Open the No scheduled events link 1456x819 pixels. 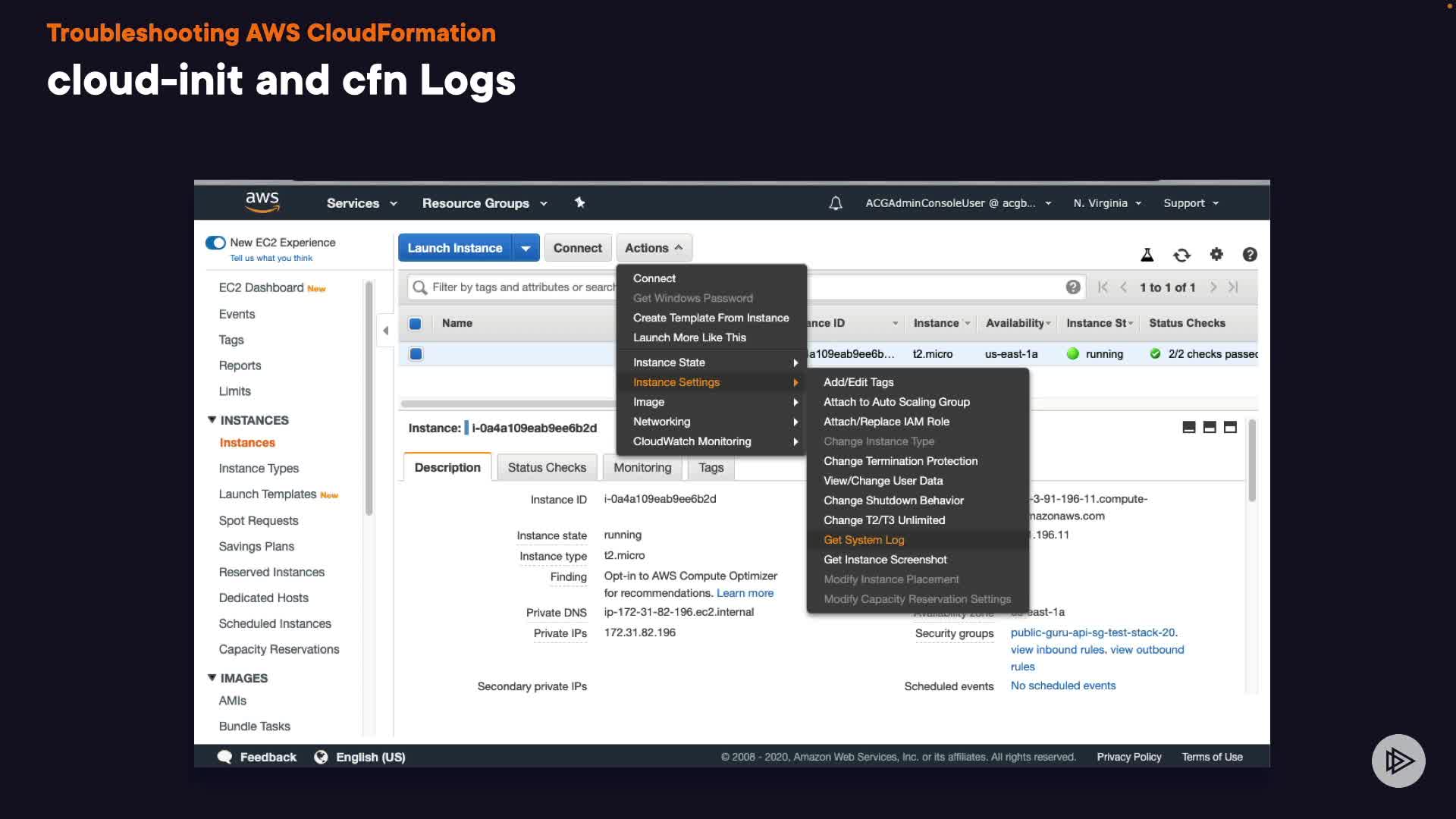(1062, 686)
